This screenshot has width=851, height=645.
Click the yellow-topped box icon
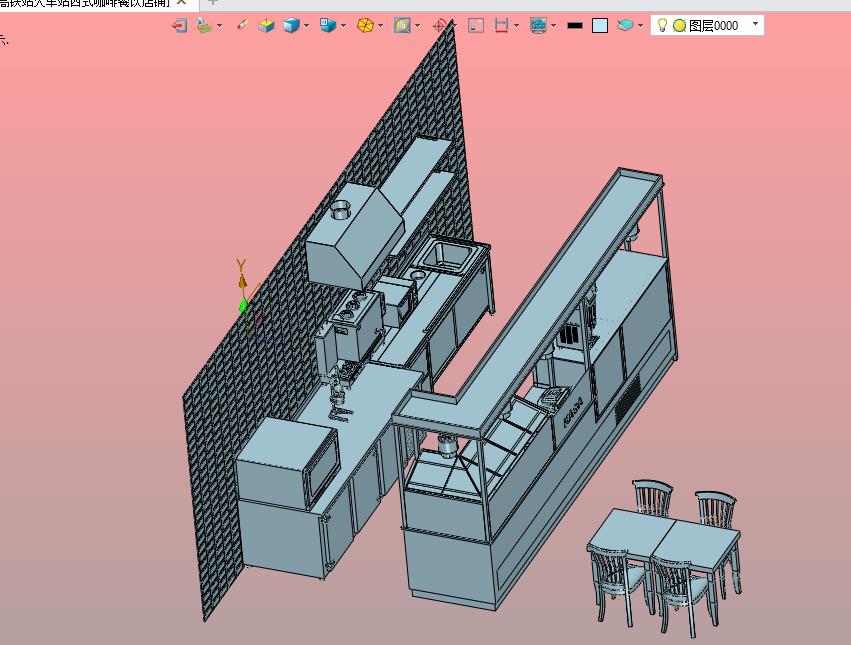tap(266, 25)
